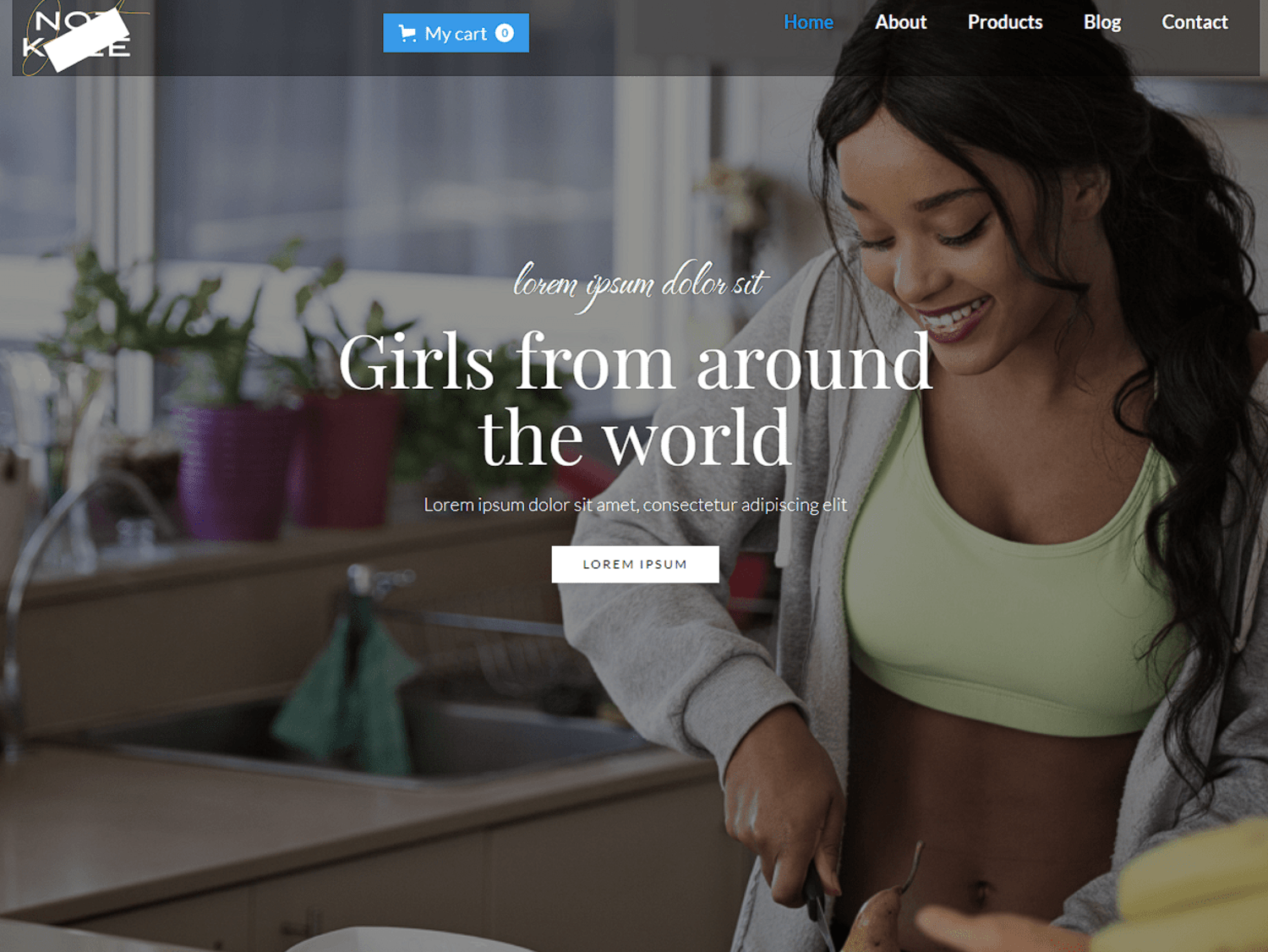
Task: Open the About page
Action: click(x=900, y=23)
